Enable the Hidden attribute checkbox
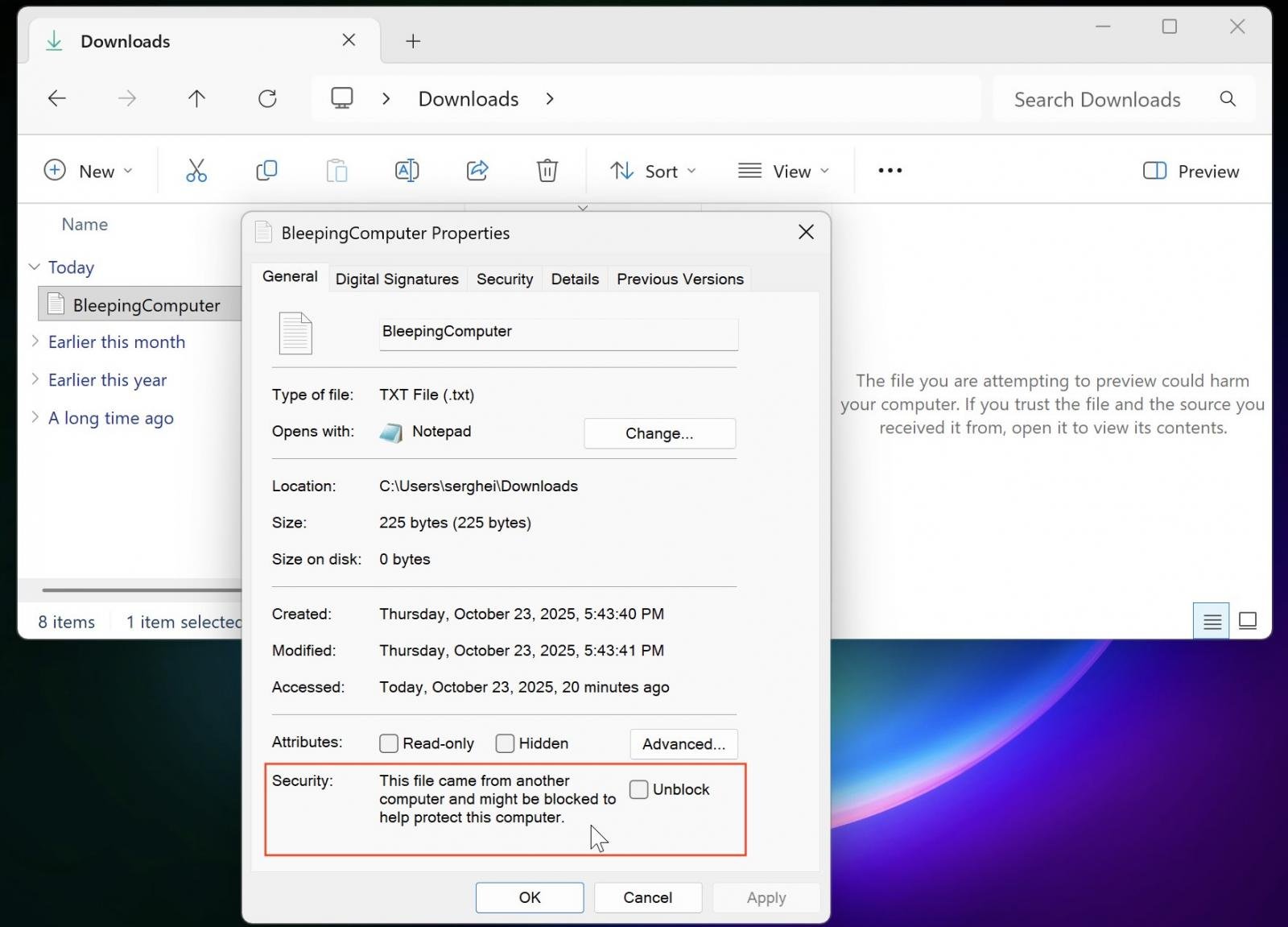1288x927 pixels. pos(505,743)
